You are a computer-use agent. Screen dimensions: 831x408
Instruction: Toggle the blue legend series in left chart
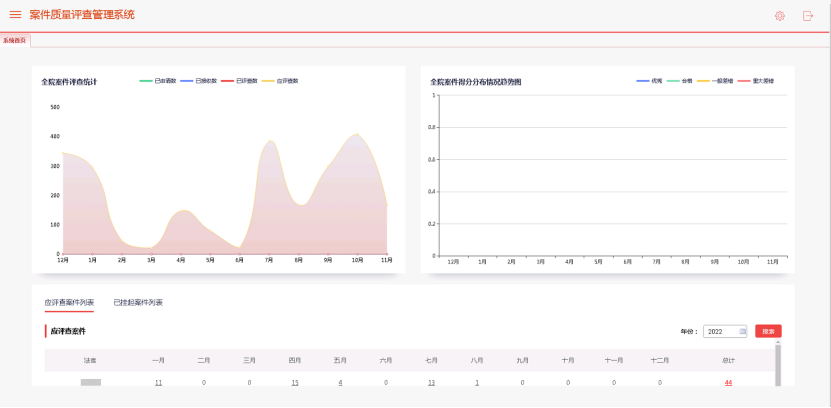(199, 81)
